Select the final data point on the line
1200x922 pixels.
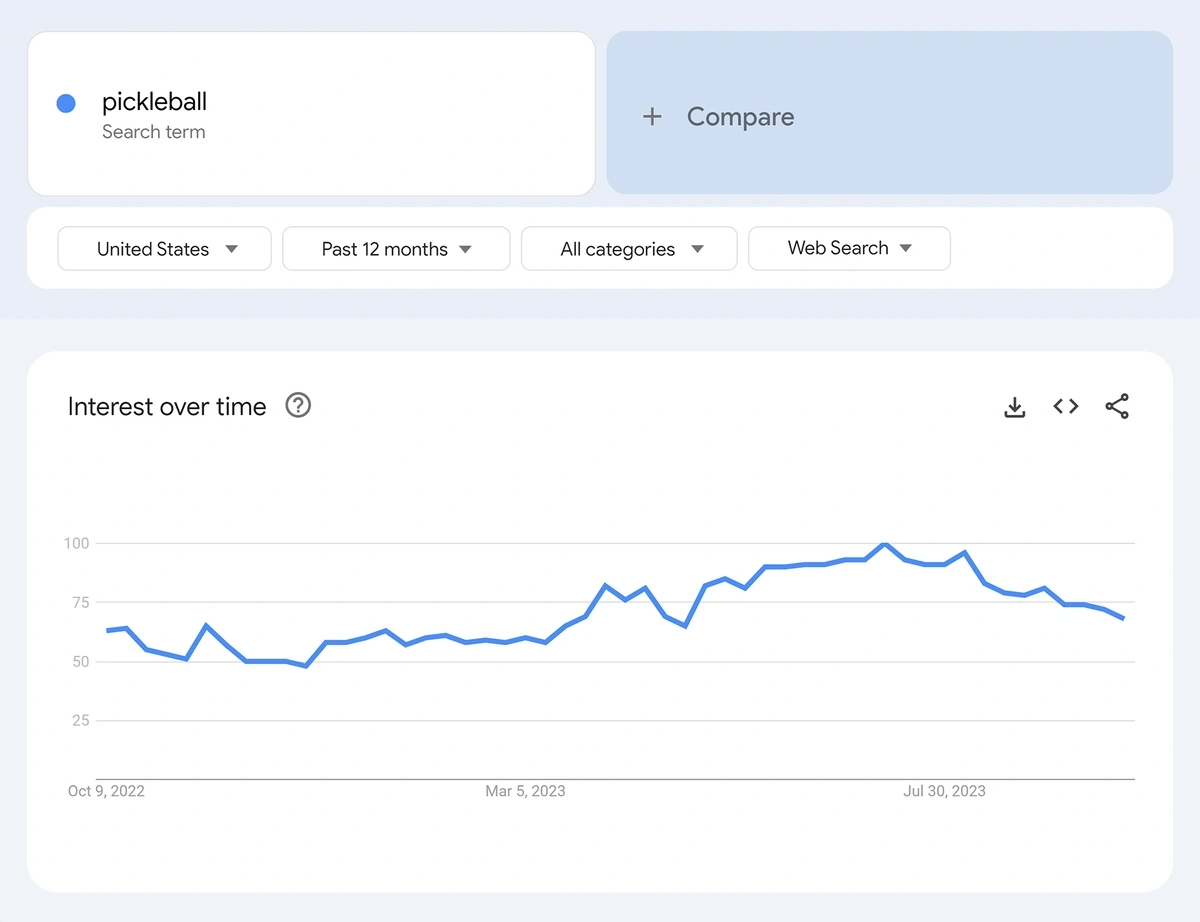(x=1123, y=618)
